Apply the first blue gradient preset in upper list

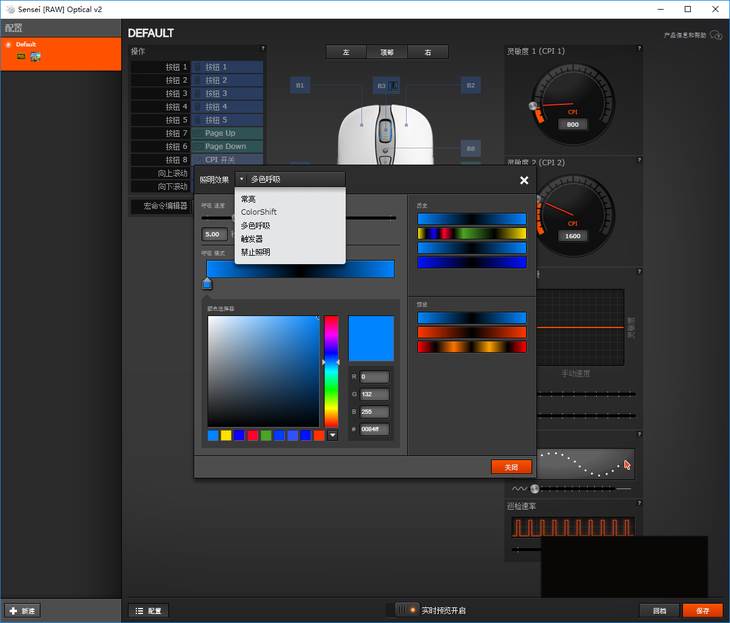coord(472,219)
